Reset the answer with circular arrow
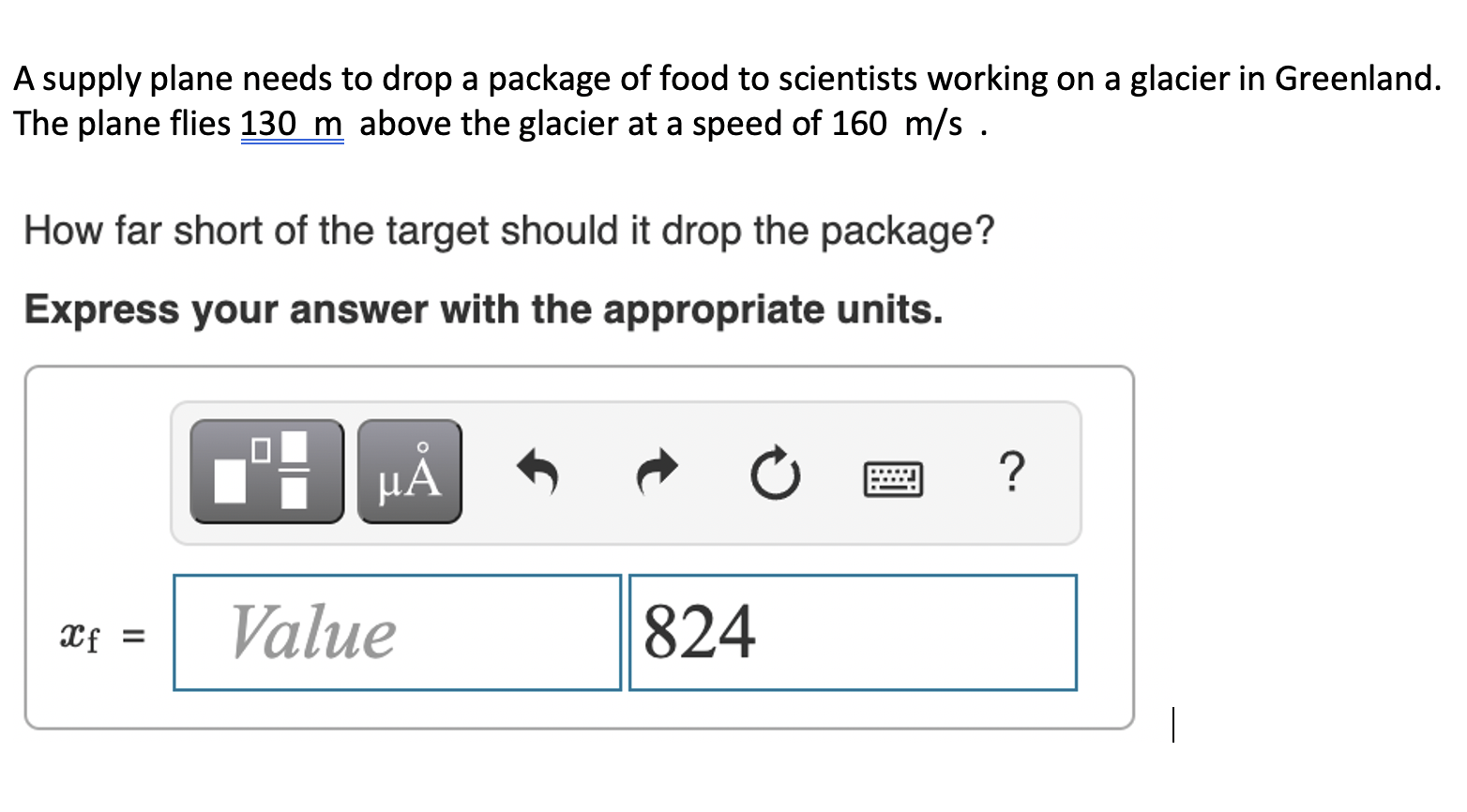Viewport: 1467px width, 812px height. click(x=775, y=474)
